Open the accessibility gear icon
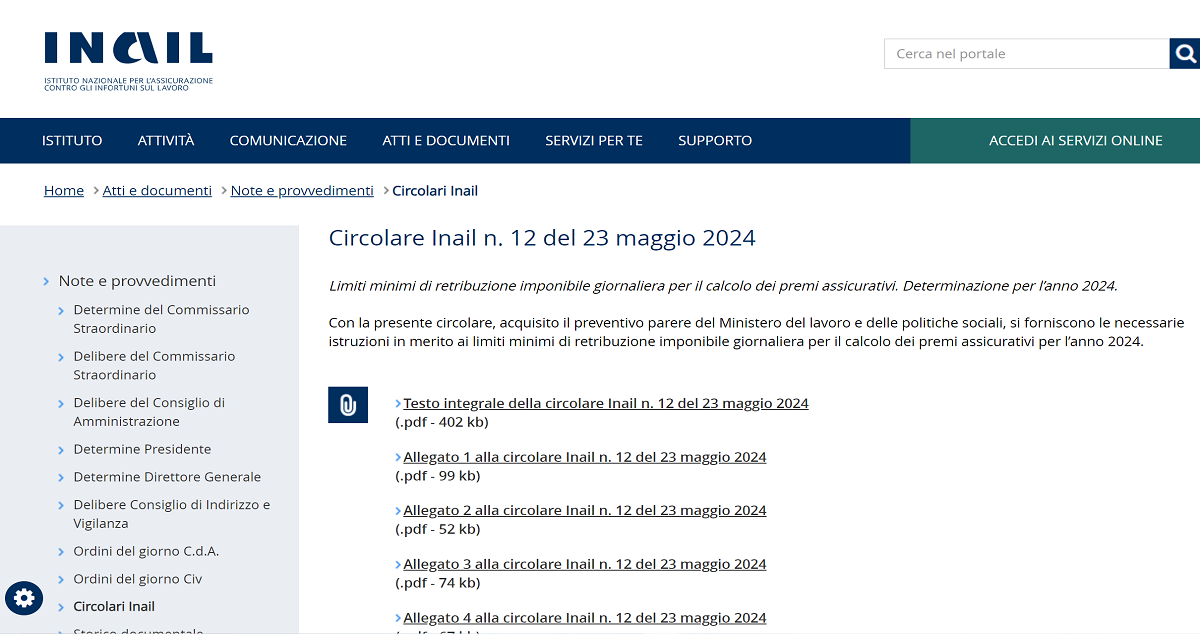Image resolution: width=1200 pixels, height=634 pixels. 24,598
